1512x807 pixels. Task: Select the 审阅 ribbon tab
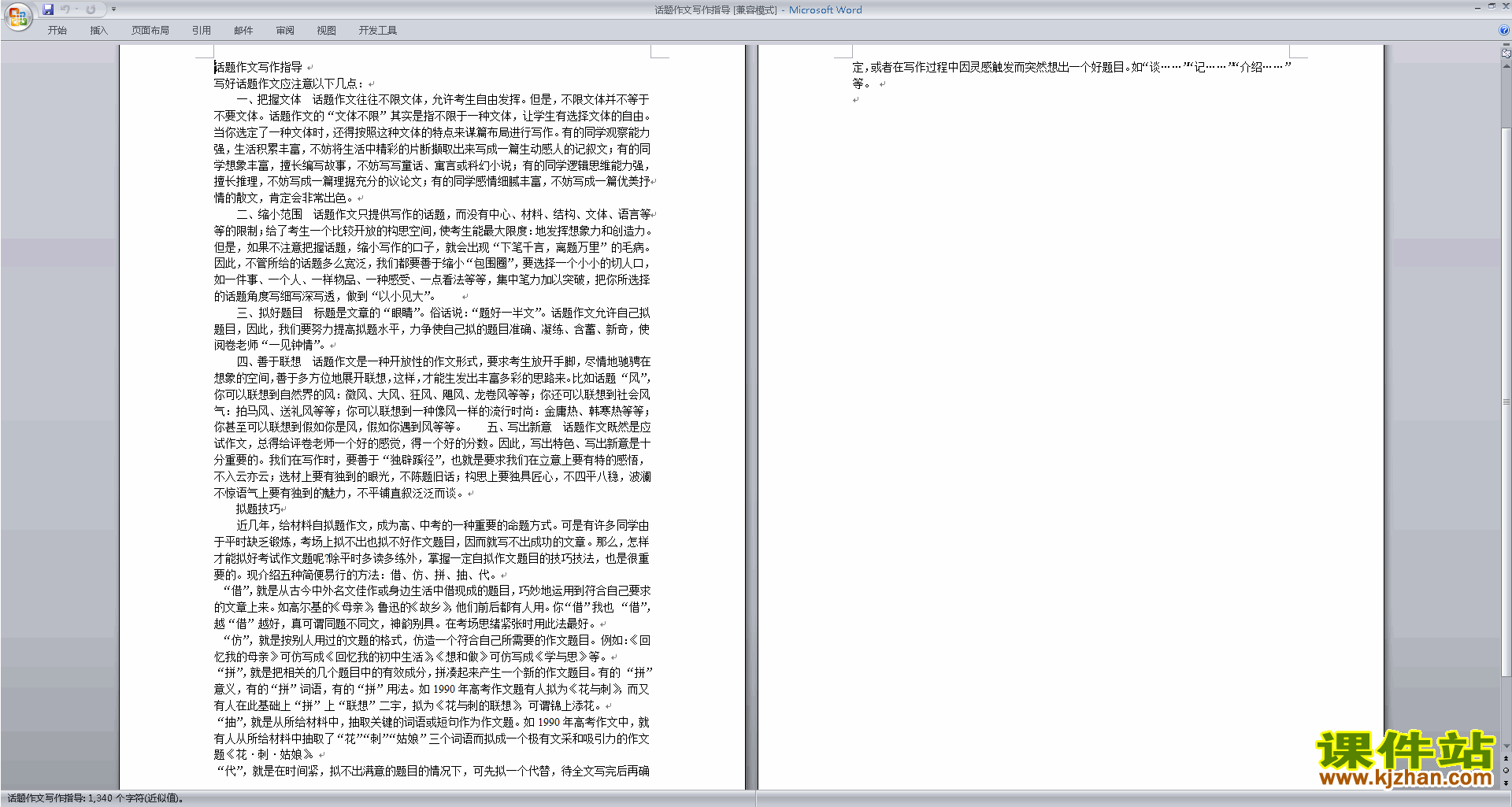coord(285,31)
